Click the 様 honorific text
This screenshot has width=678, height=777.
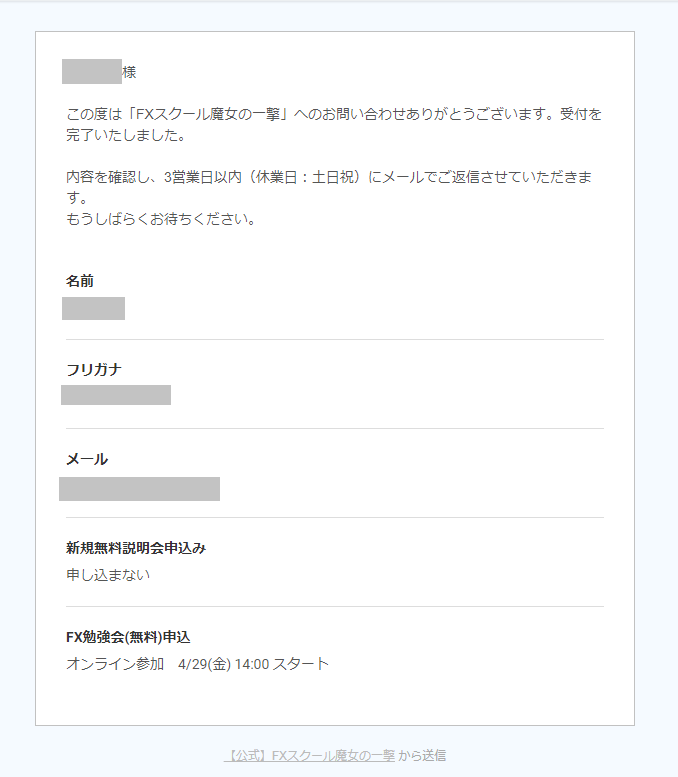(x=129, y=72)
